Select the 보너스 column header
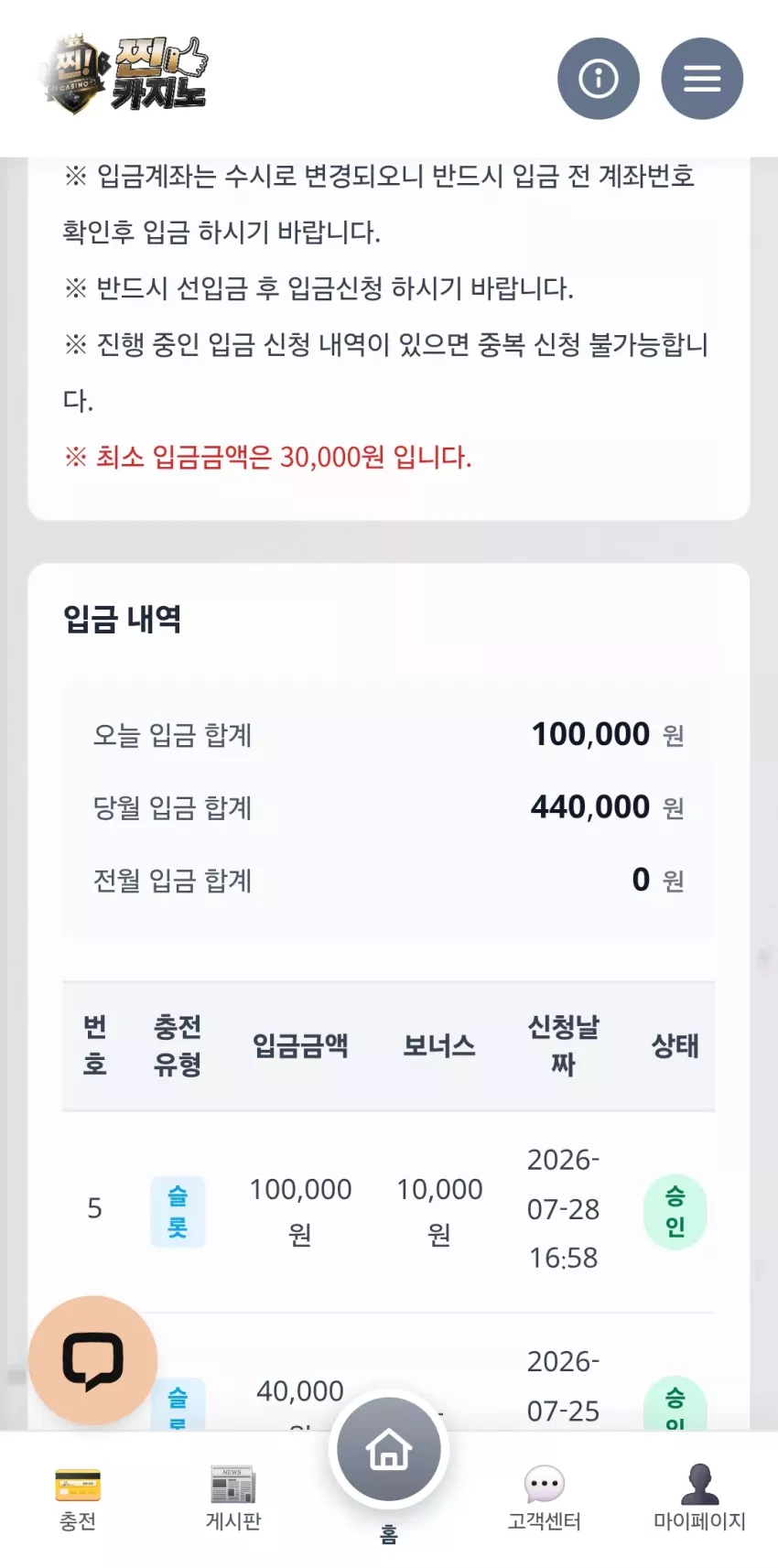The width and height of the screenshot is (778, 1568). pyautogui.click(x=439, y=1045)
